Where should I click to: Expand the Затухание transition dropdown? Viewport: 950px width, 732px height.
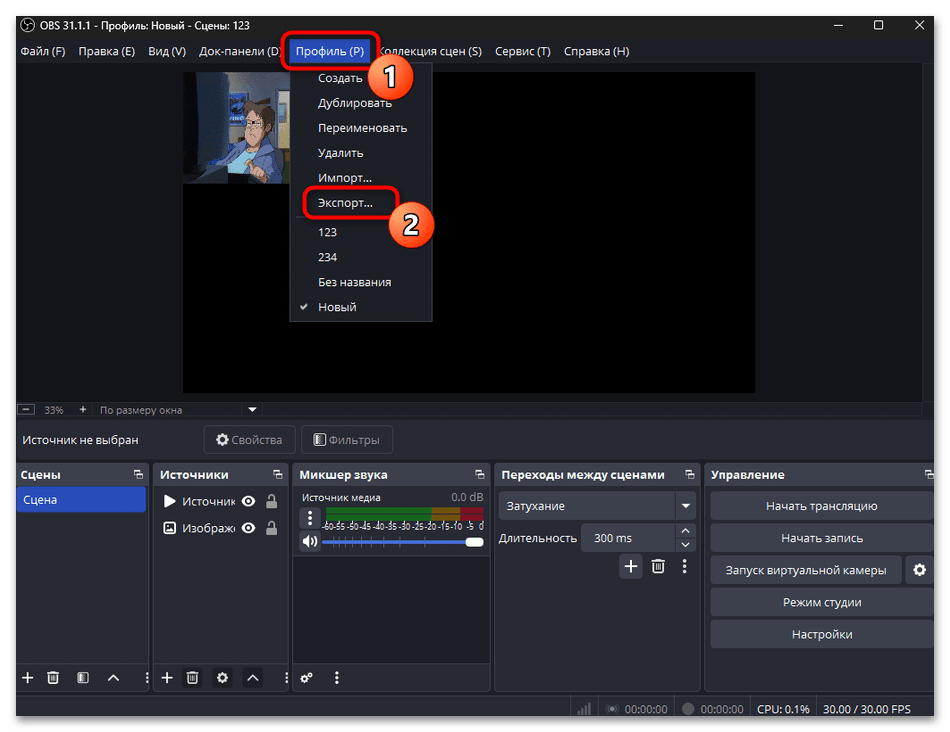tap(685, 506)
